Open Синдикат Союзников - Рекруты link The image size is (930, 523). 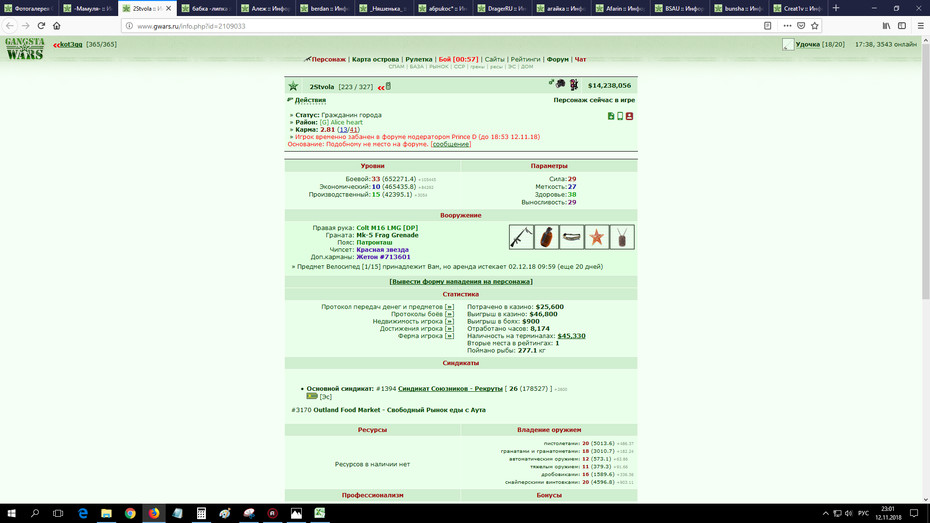click(x=450, y=389)
